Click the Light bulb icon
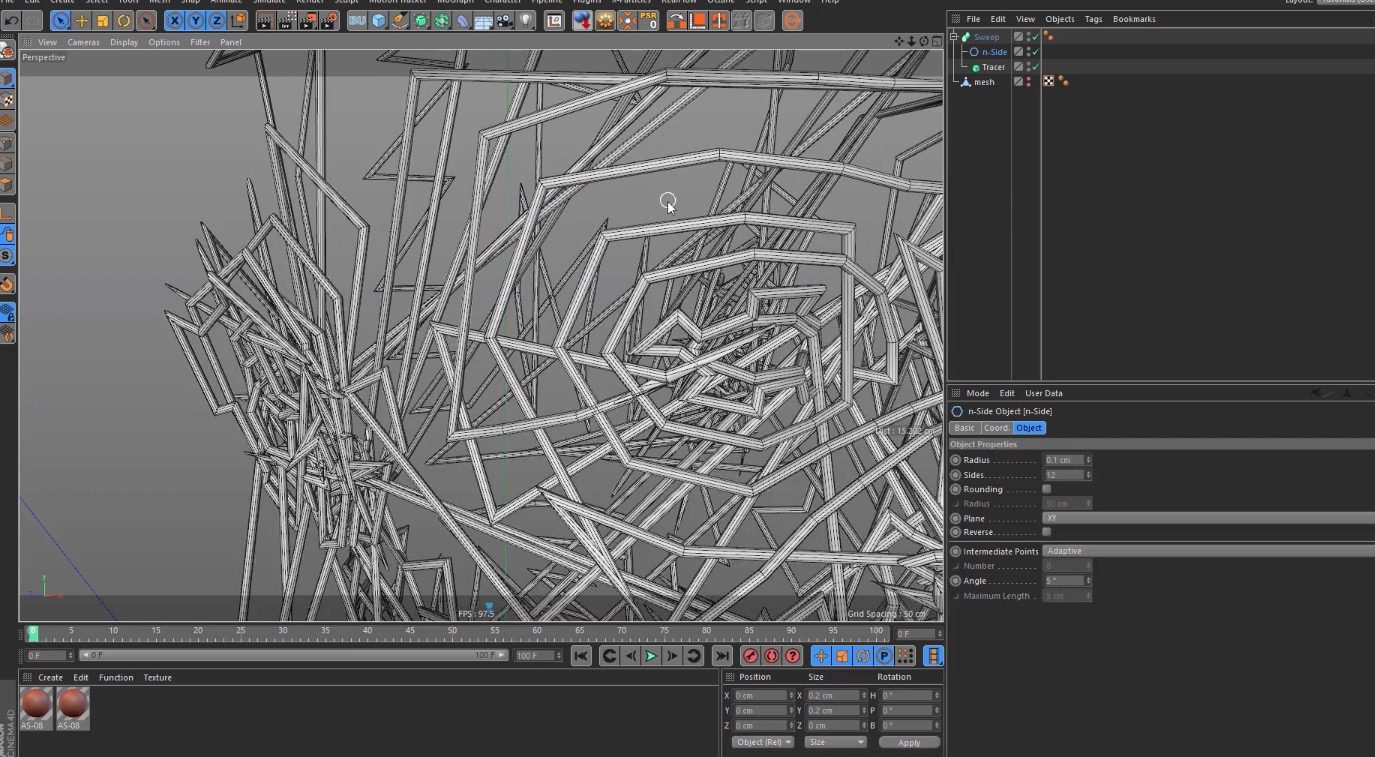The height and width of the screenshot is (757, 1375). (526, 20)
